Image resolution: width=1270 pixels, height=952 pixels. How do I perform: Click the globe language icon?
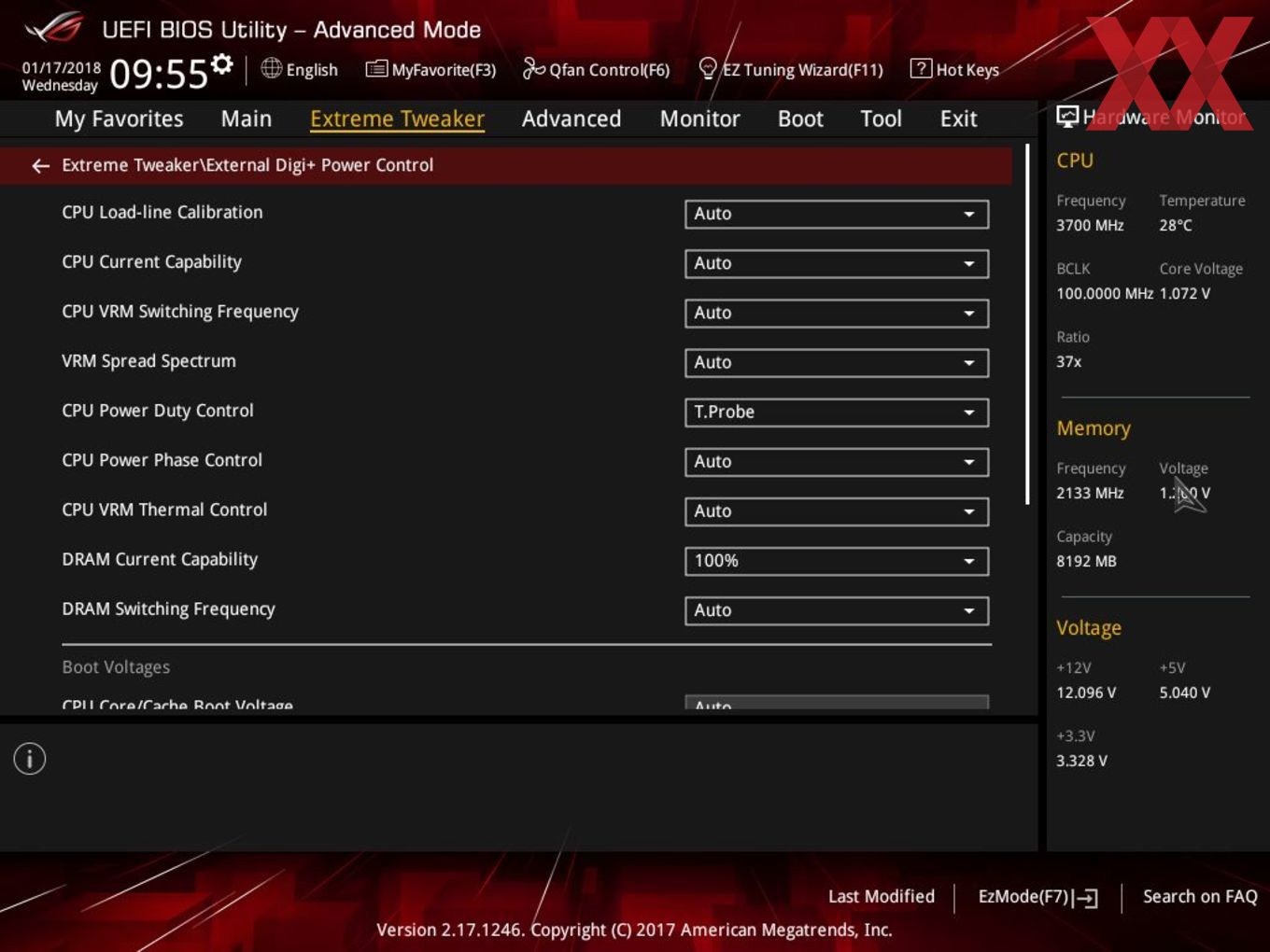(x=271, y=68)
